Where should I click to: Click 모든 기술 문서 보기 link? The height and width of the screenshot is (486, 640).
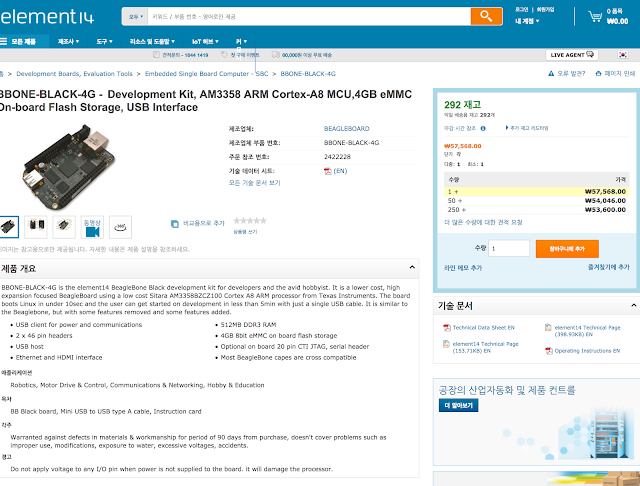[x=254, y=183]
